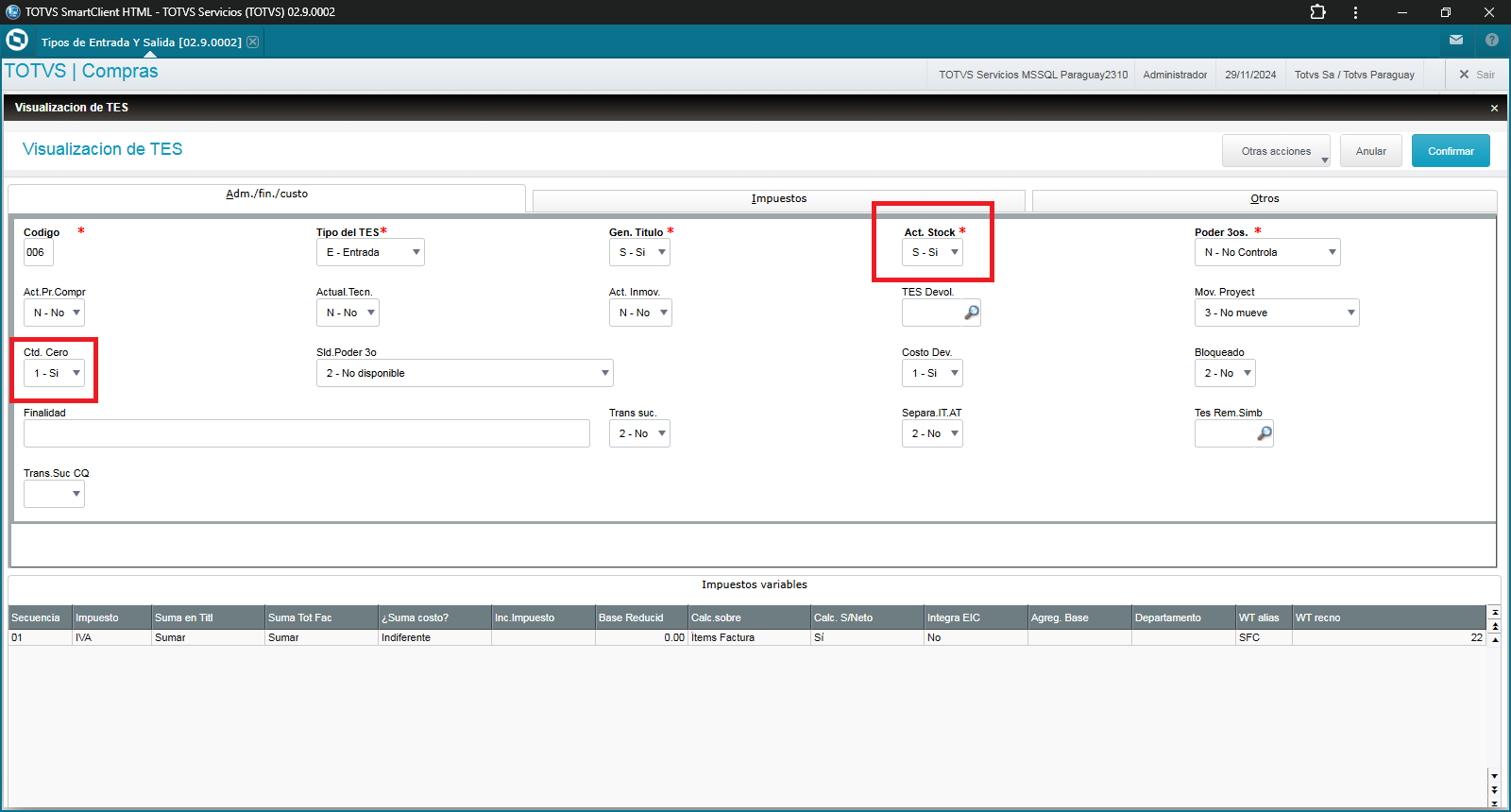Click the TES Devol. search magnifier icon

[972, 313]
